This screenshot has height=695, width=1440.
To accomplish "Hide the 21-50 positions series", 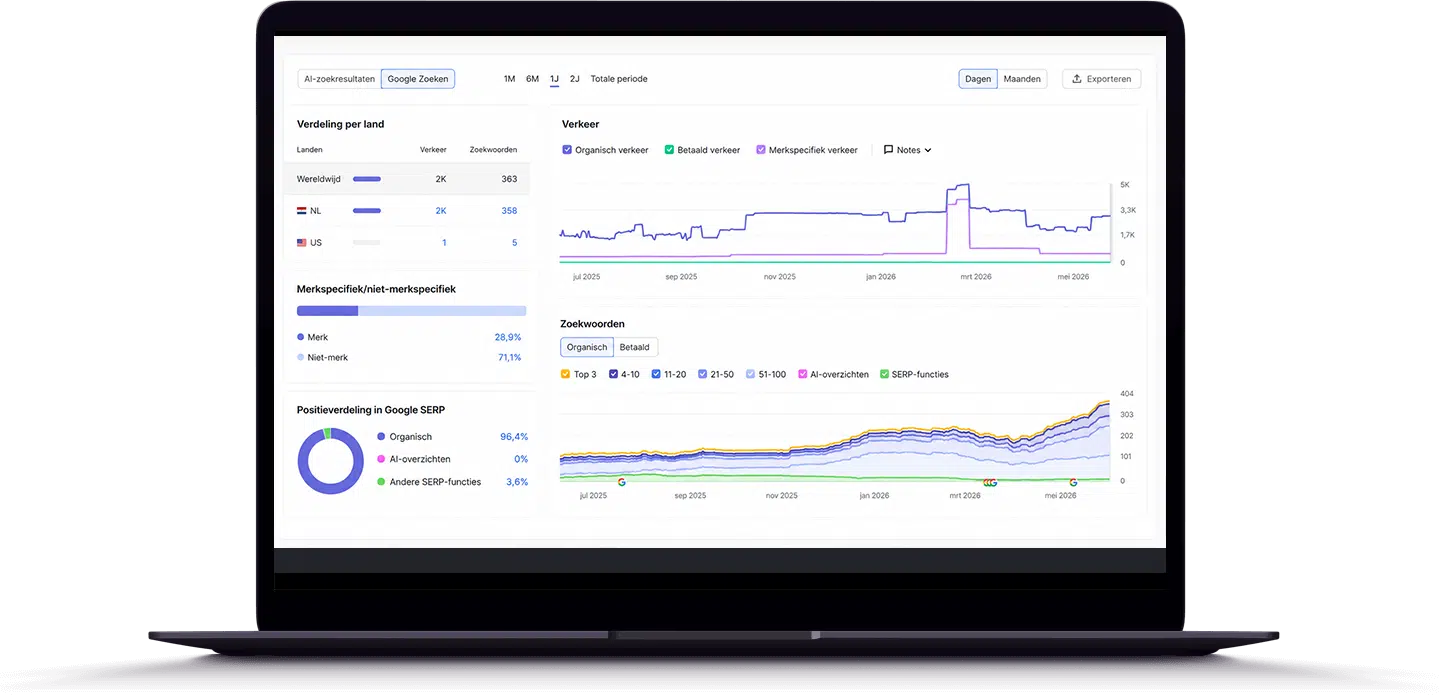I will [703, 375].
